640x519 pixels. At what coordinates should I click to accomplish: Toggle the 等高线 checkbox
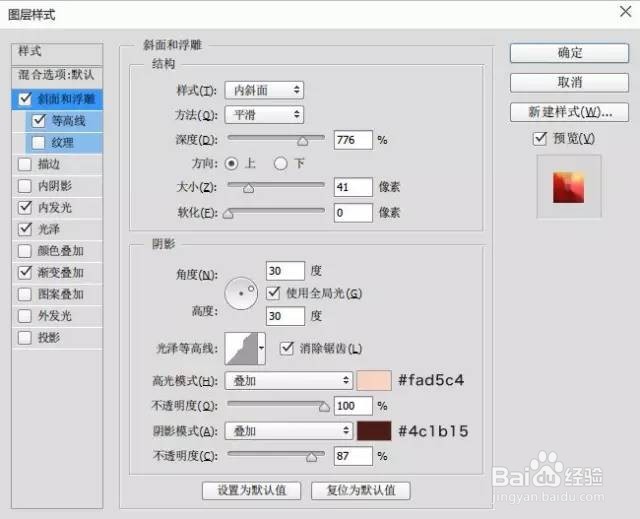tap(39, 121)
